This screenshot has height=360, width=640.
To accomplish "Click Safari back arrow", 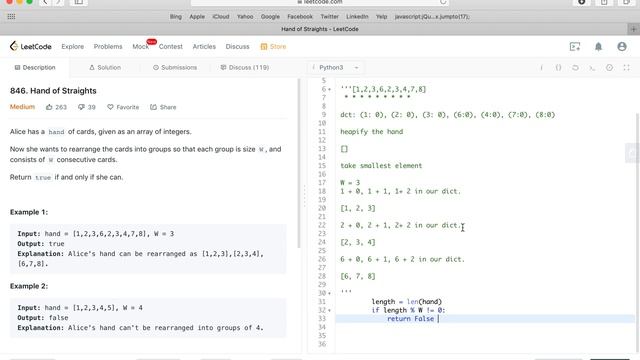I will click(x=45, y=2).
